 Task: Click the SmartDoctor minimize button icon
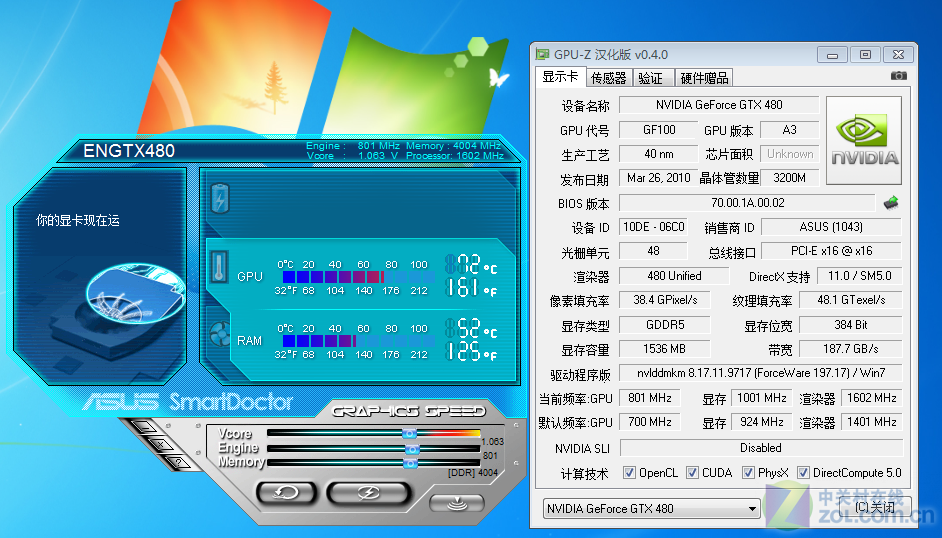[143, 427]
